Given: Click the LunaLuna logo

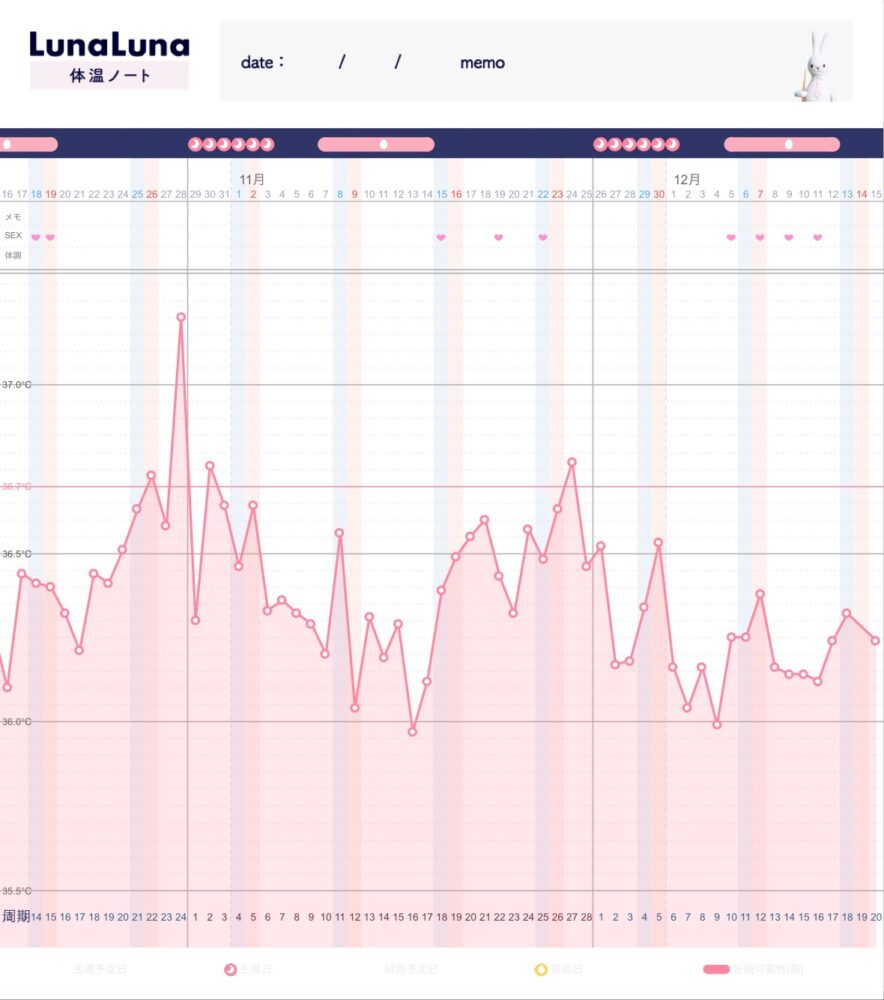Looking at the screenshot, I should coord(109,45).
